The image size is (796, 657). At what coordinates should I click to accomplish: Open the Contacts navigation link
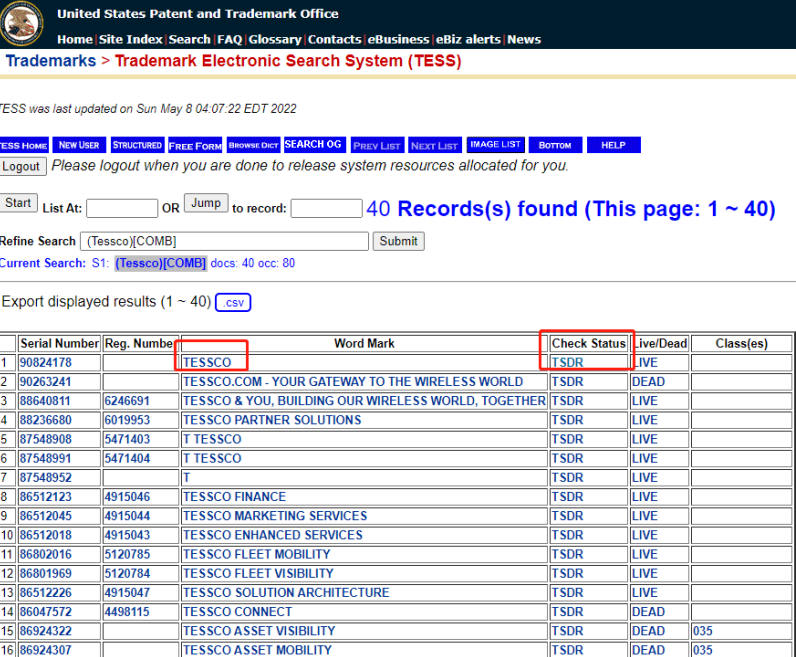335,40
